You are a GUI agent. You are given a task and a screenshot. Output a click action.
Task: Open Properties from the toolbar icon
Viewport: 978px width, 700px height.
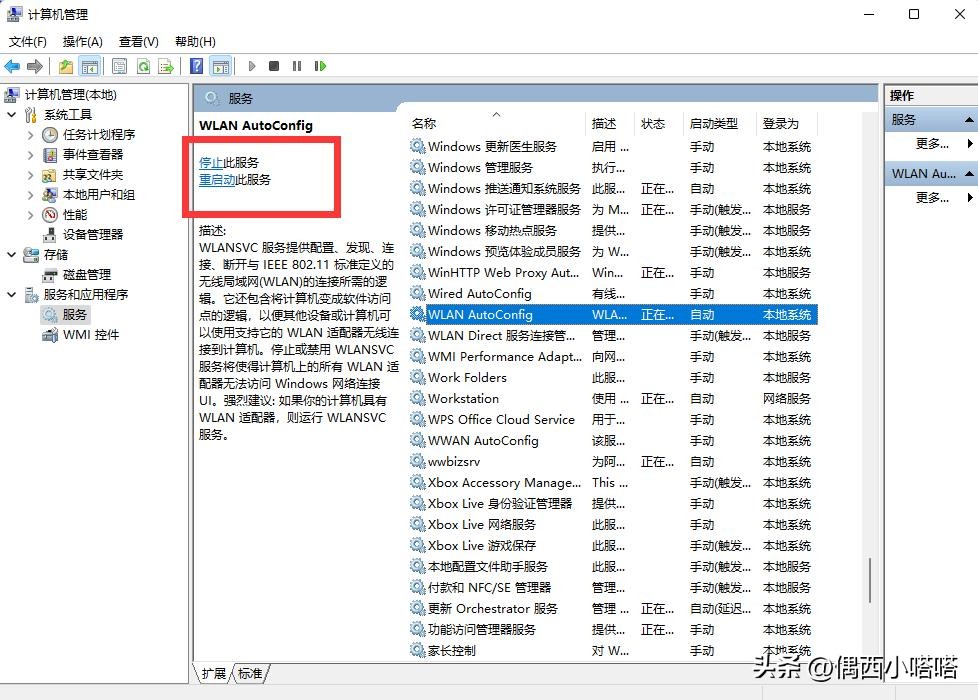click(x=118, y=66)
